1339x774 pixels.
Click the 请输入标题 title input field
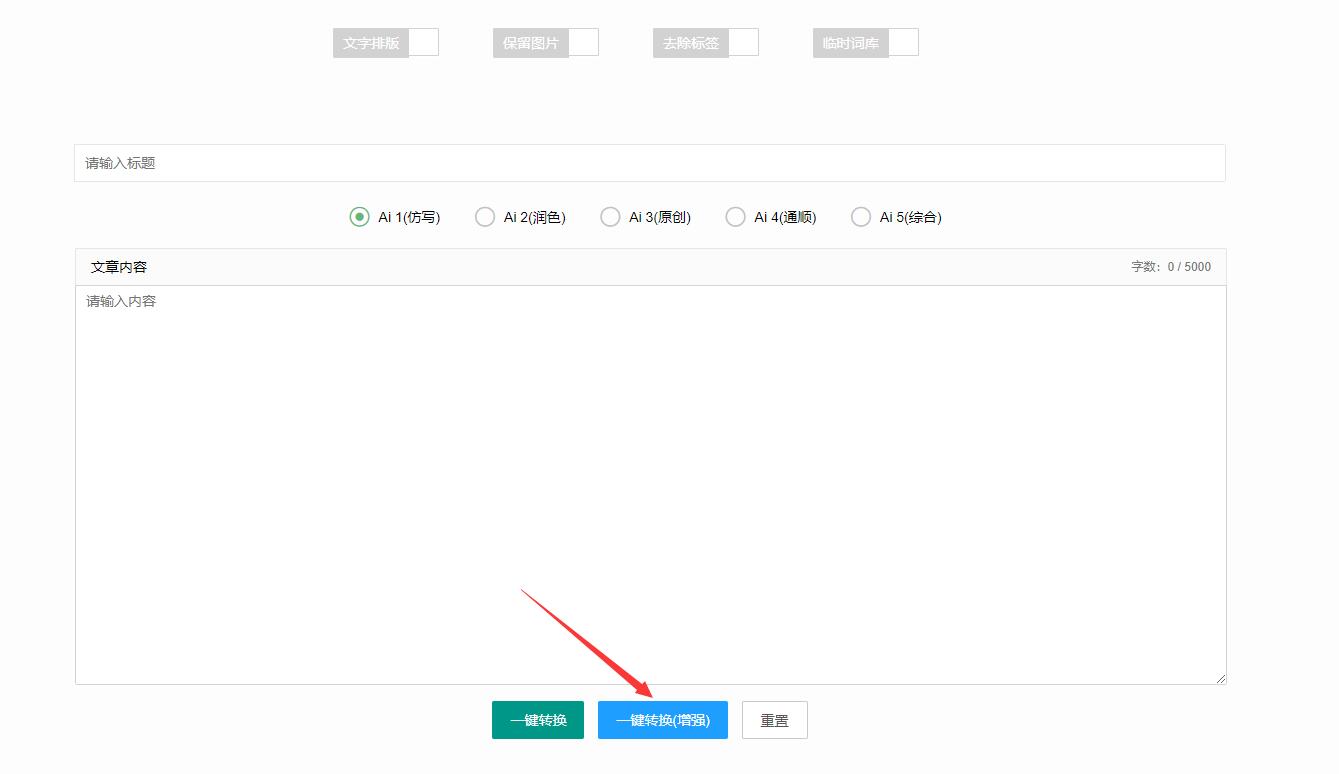(x=650, y=163)
